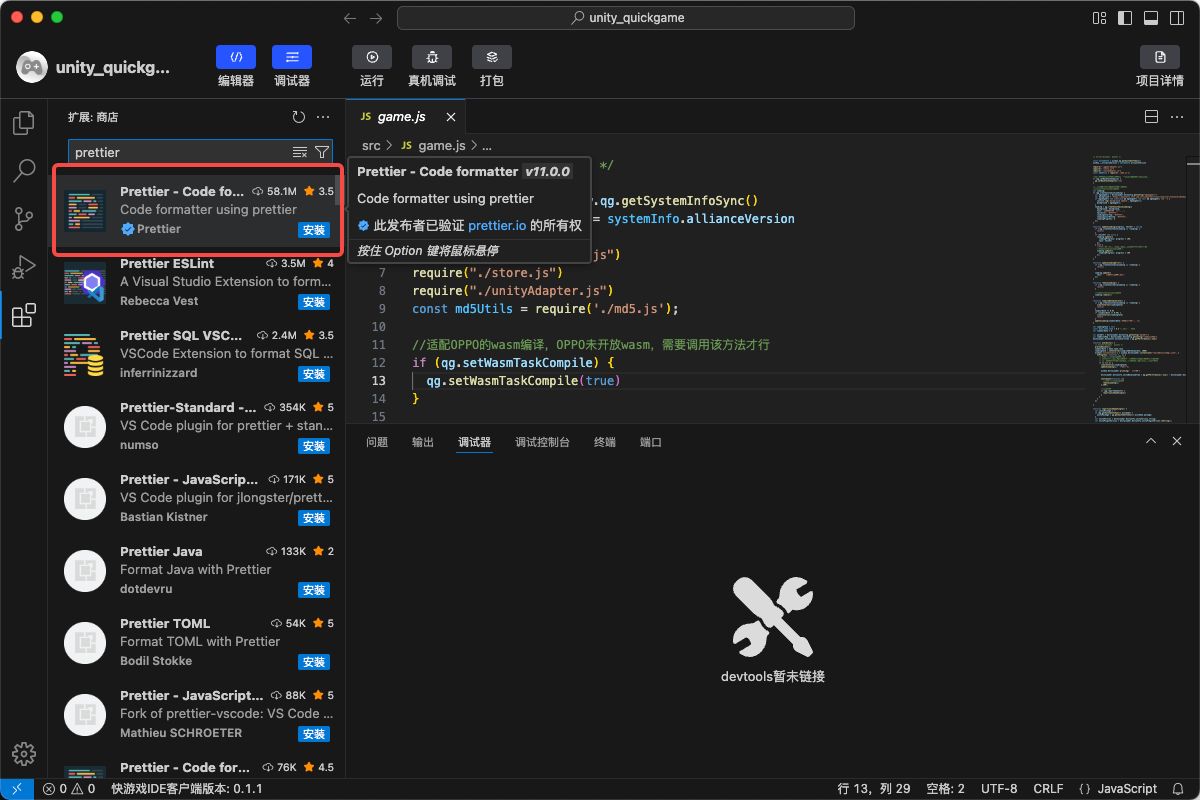Install the Prettier ESLint extension

pos(314,302)
